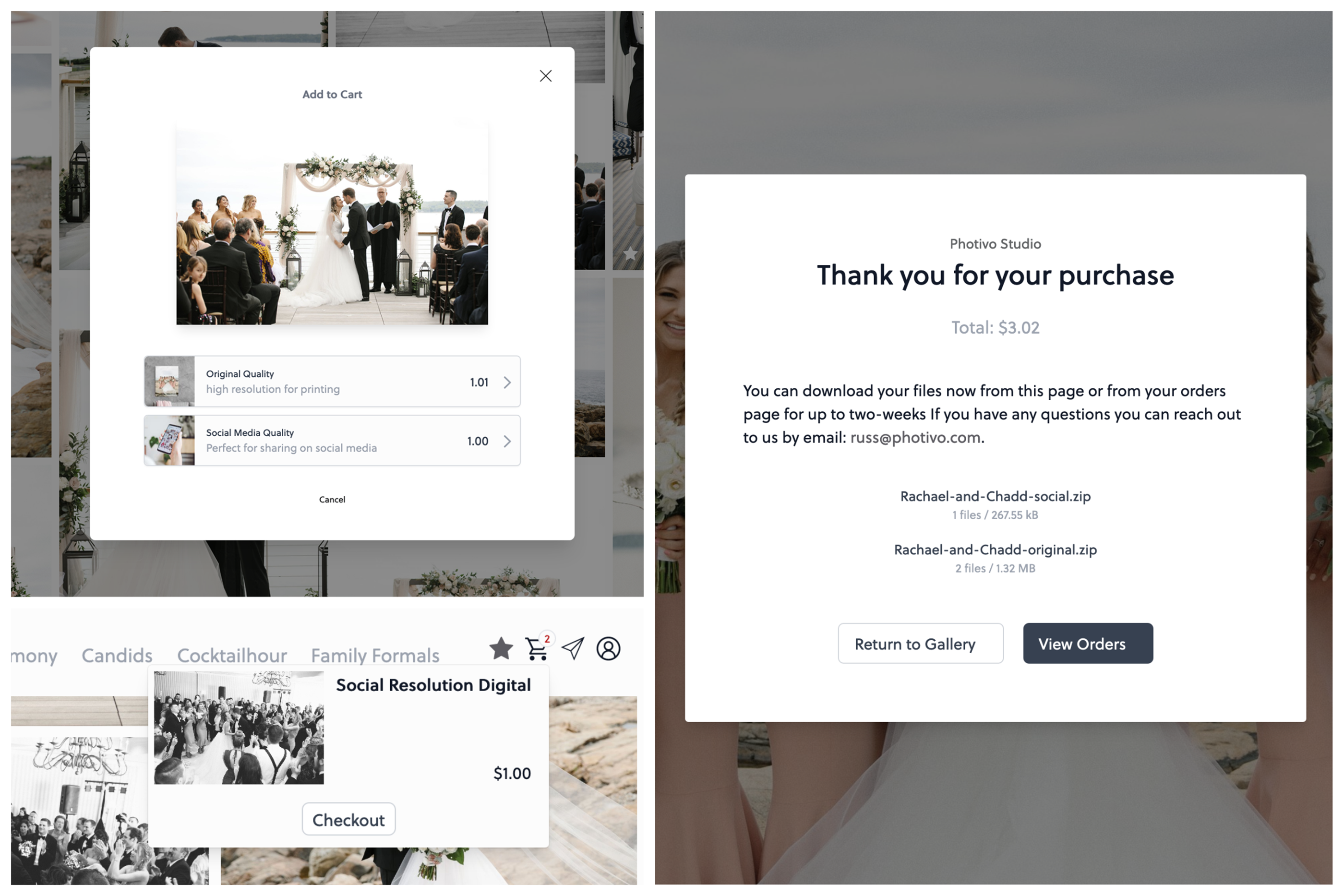Click the Social Media Quality phone thumbnail
This screenshot has height=896, width=1344.
tap(170, 441)
